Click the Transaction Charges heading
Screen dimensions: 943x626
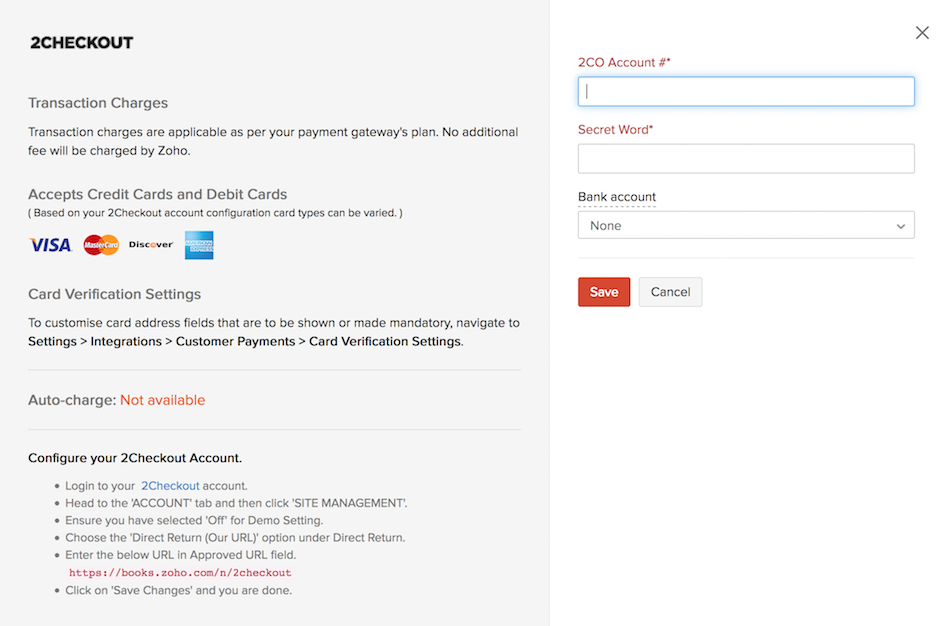pyautogui.click(x=98, y=103)
